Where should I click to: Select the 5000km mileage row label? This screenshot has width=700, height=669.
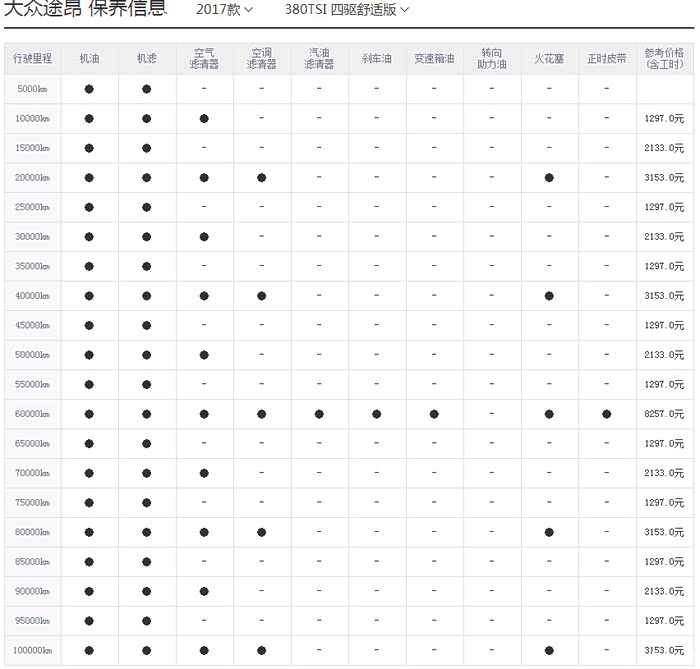[x=32, y=89]
